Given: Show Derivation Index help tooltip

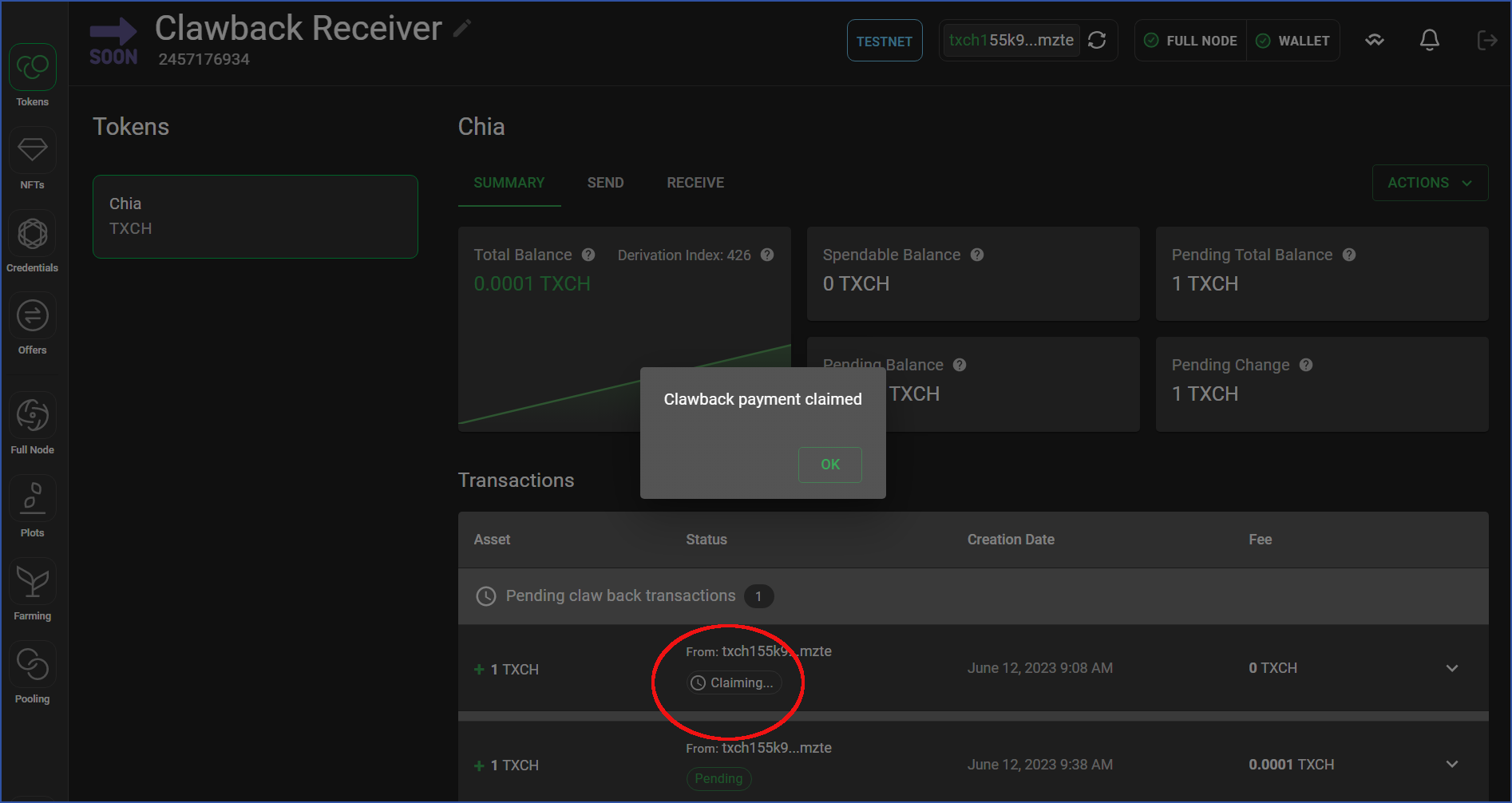Looking at the screenshot, I should [x=767, y=255].
